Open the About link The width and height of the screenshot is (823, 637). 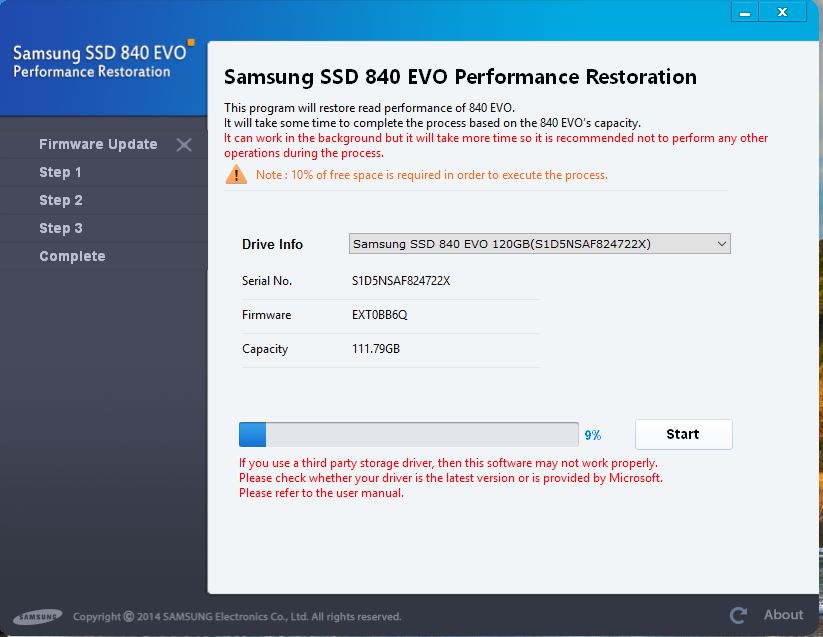coord(783,615)
